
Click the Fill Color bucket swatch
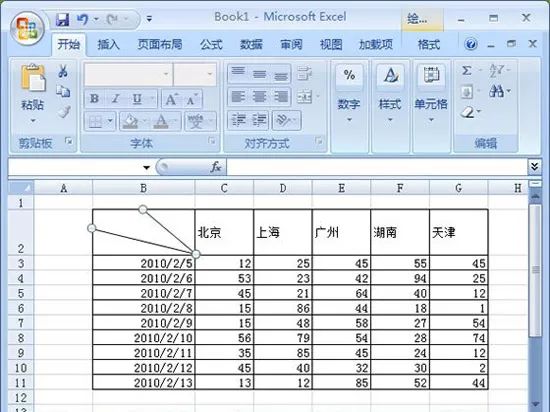pyautogui.click(x=129, y=122)
